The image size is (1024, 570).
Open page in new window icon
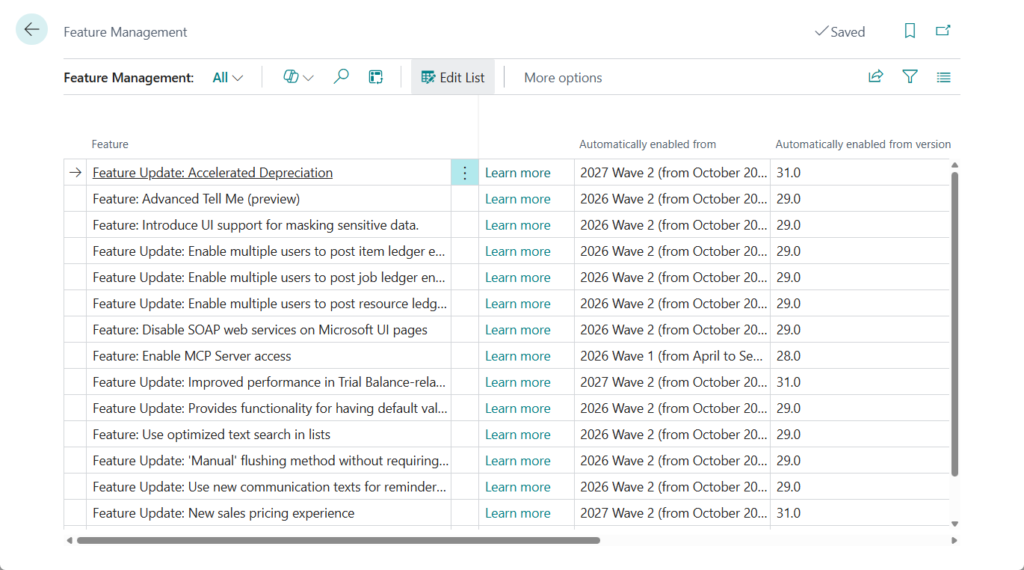pos(943,31)
